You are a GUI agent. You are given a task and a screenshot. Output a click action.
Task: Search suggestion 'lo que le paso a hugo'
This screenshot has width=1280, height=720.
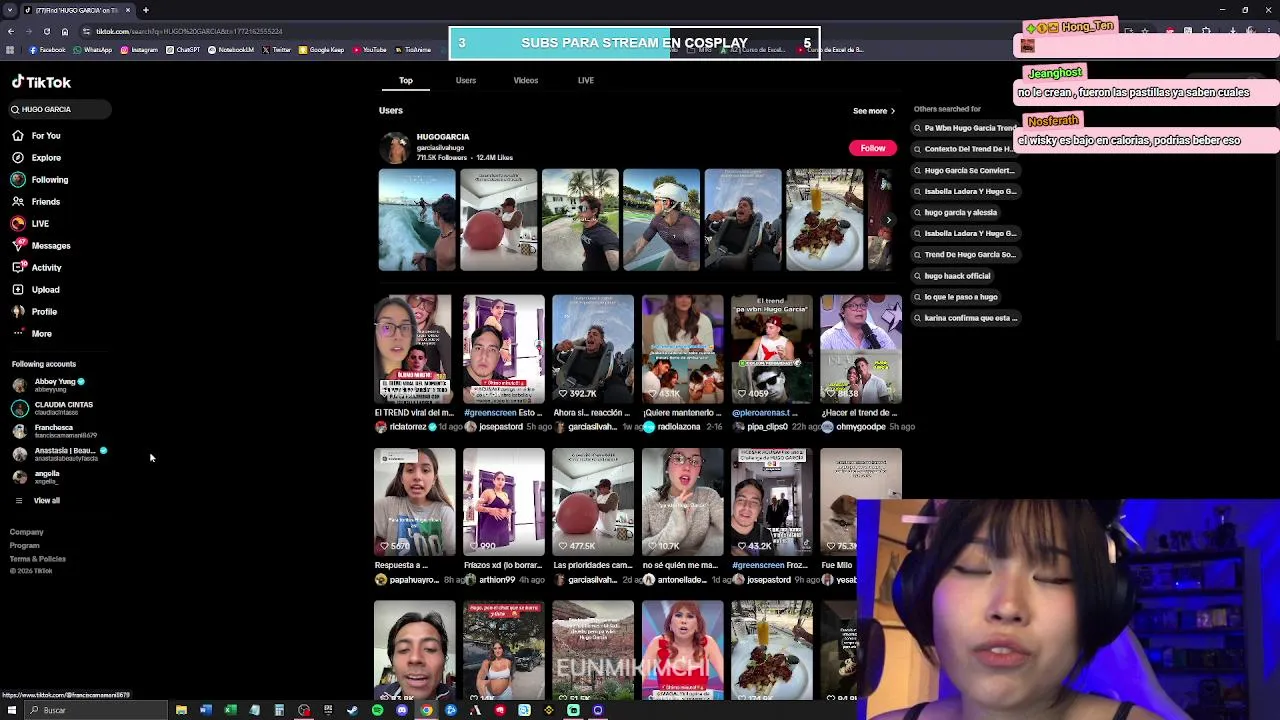(955, 297)
